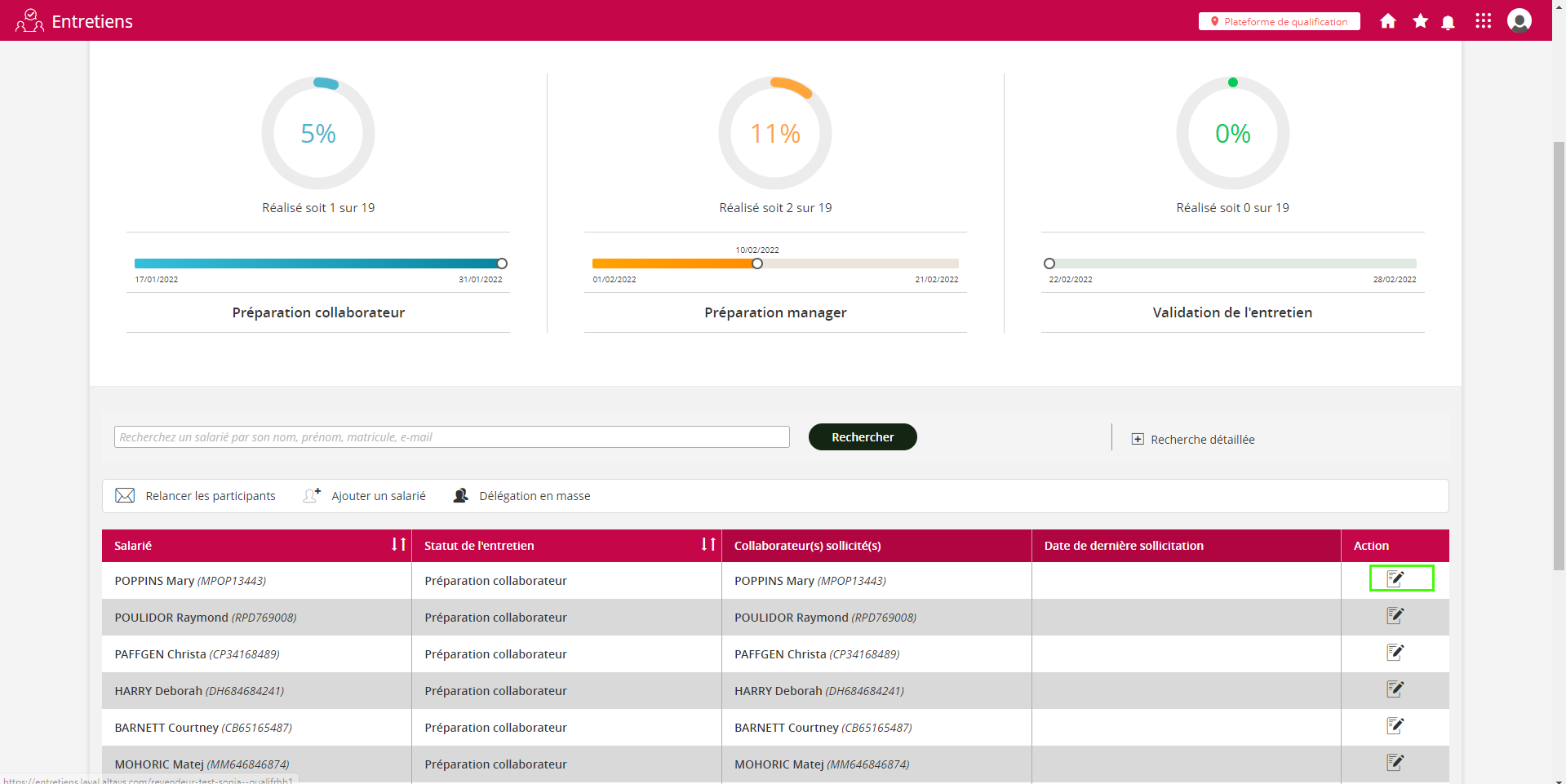Edit interview for POPPINS Mary
1566x784 pixels.
click(1395, 579)
